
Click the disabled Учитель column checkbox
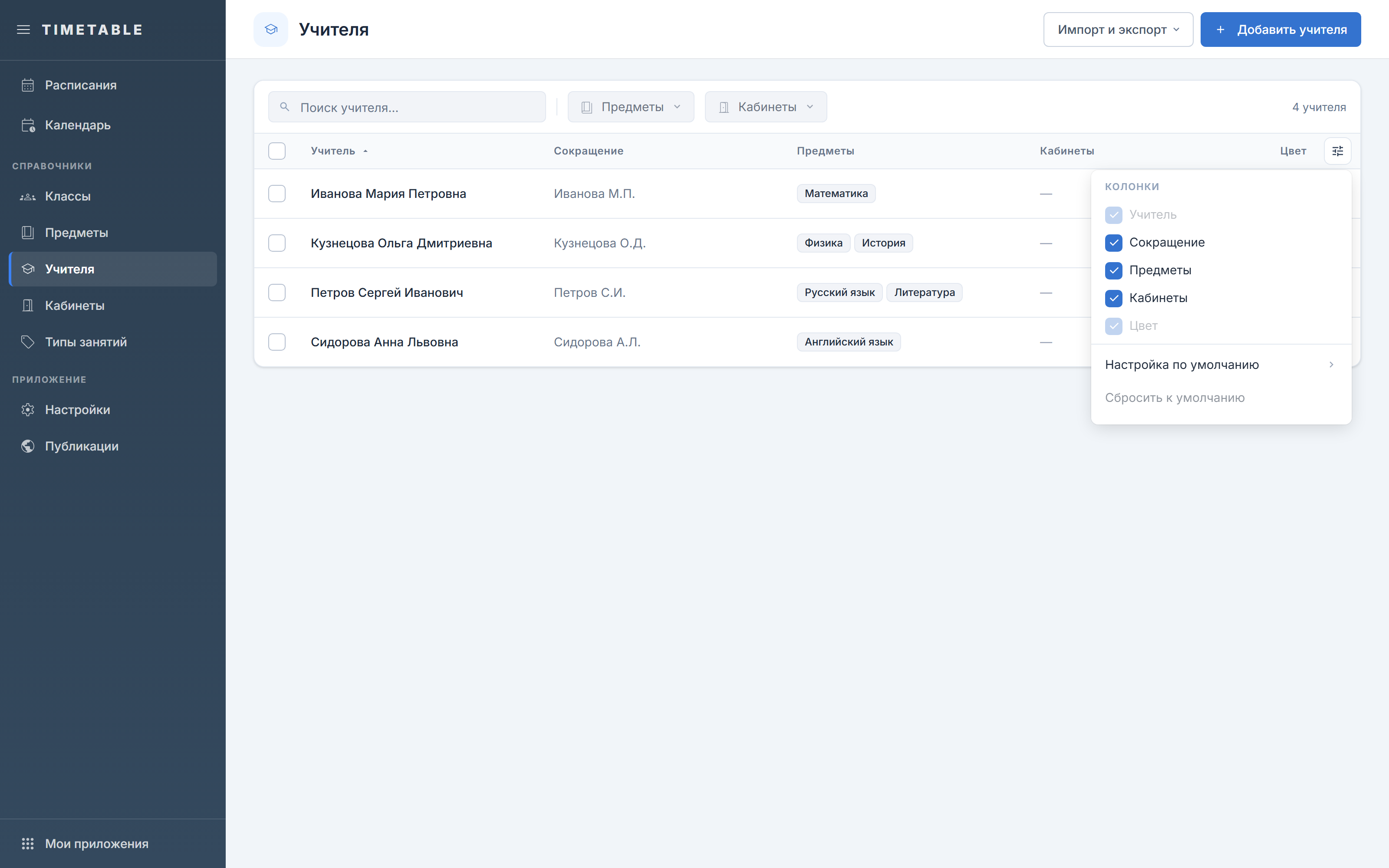click(x=1113, y=215)
